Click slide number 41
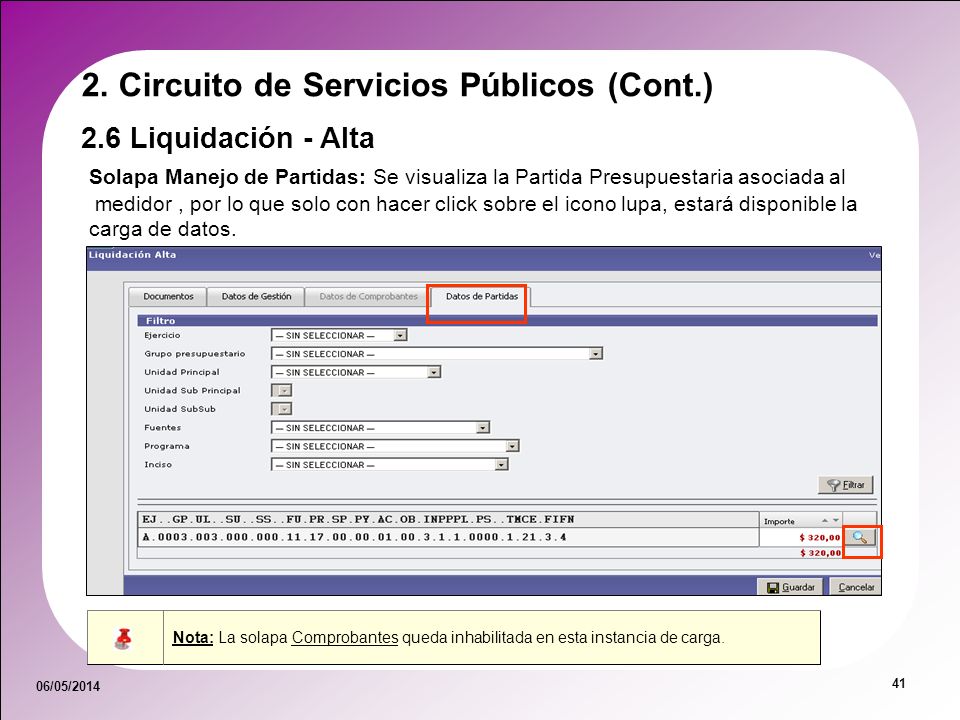 pyautogui.click(x=898, y=683)
